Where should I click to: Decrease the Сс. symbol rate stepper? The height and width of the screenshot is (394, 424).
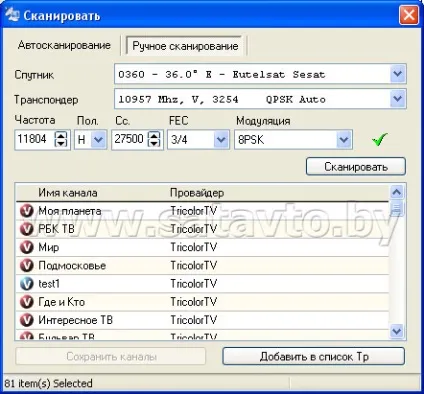[154, 143]
